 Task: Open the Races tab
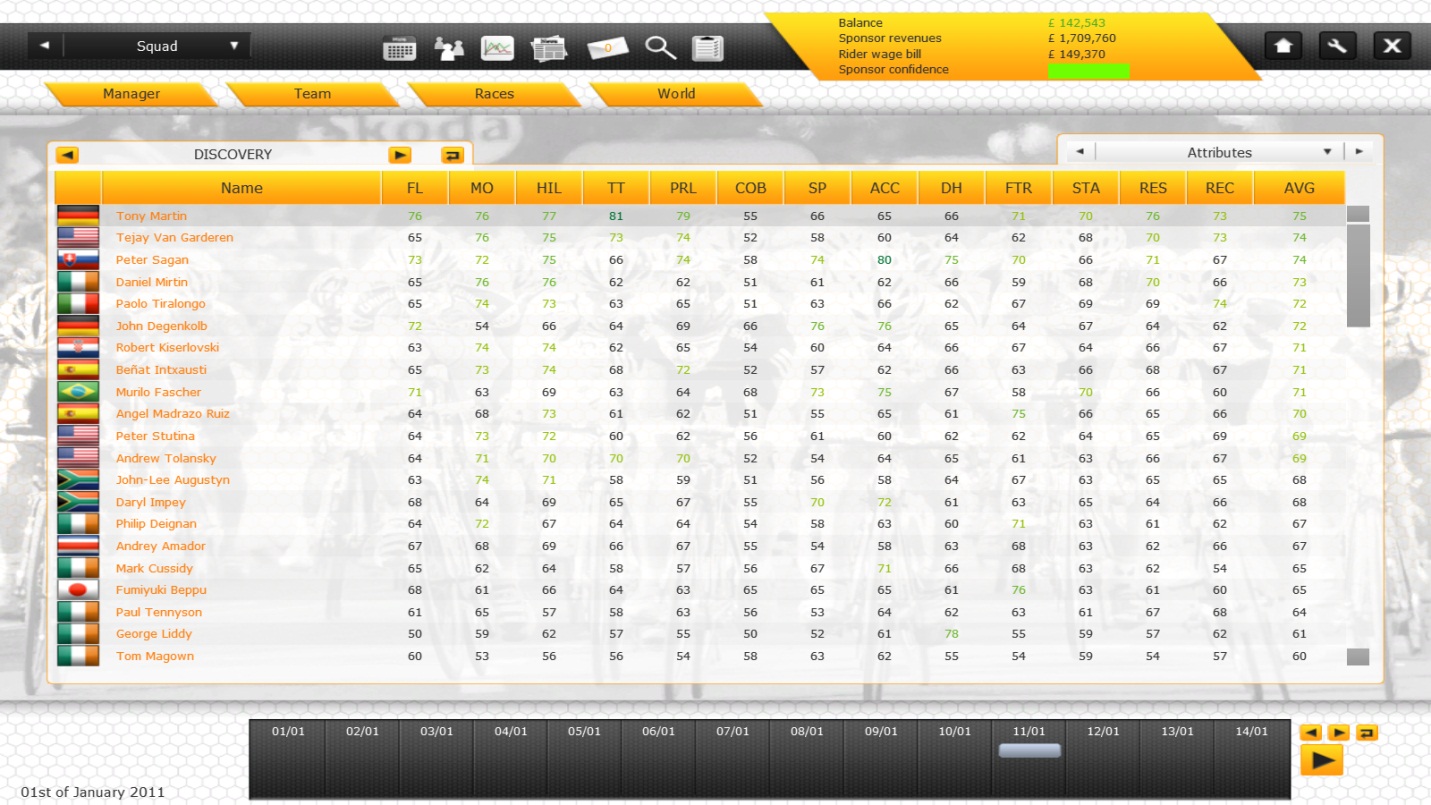click(x=494, y=94)
